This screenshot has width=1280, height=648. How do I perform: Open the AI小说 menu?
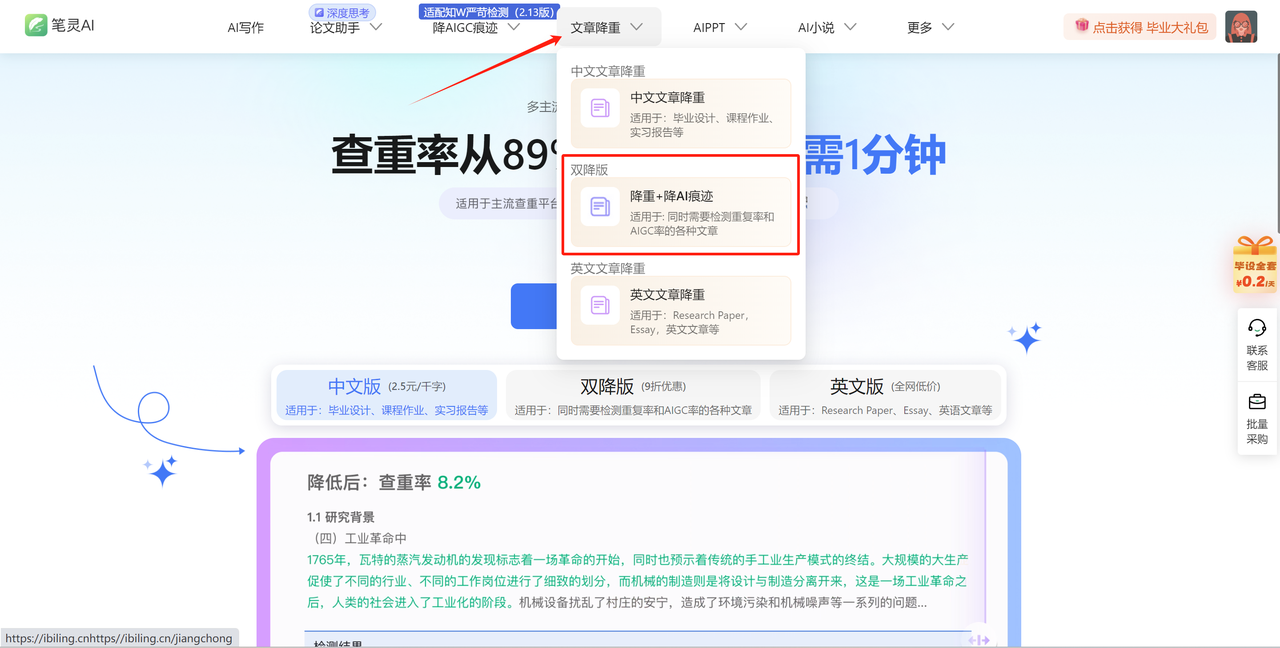pos(816,28)
